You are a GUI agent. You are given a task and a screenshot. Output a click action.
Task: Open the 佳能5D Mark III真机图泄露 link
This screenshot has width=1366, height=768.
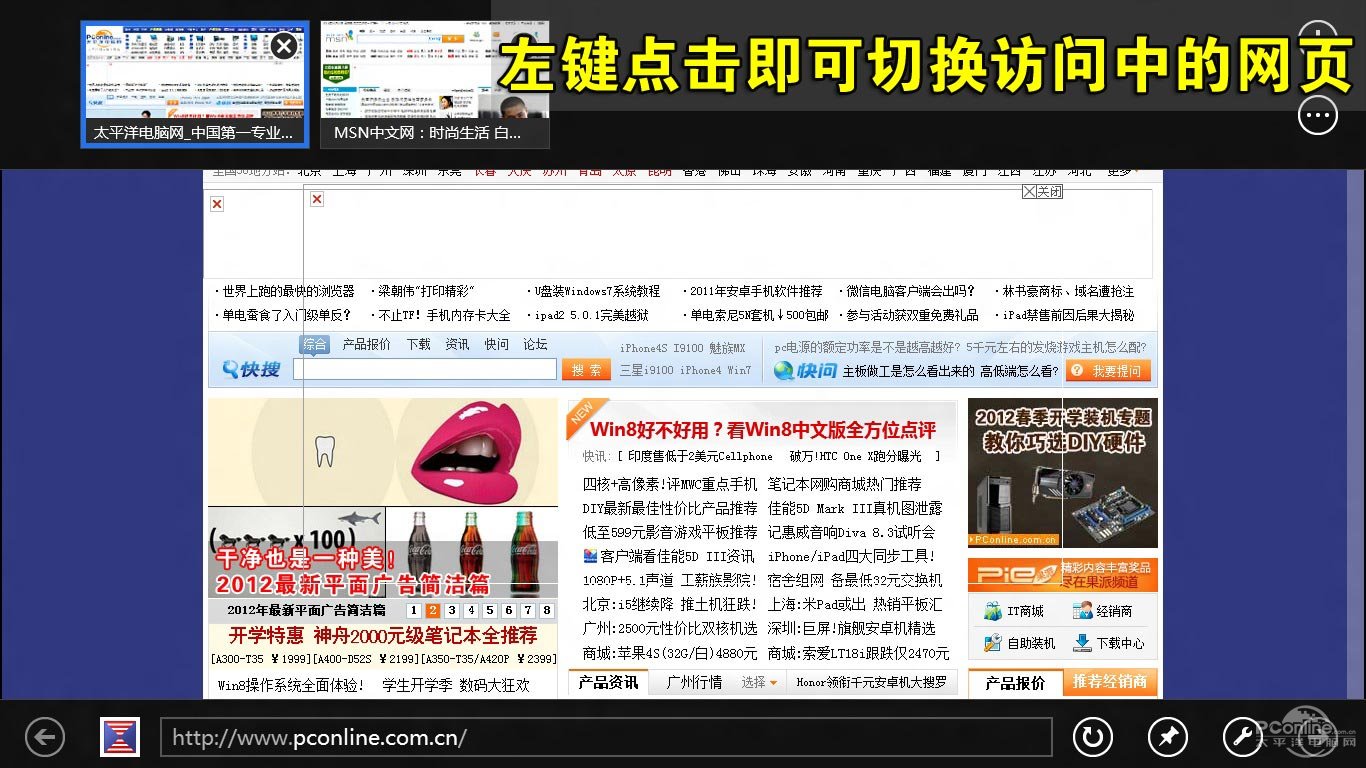[x=855, y=508]
